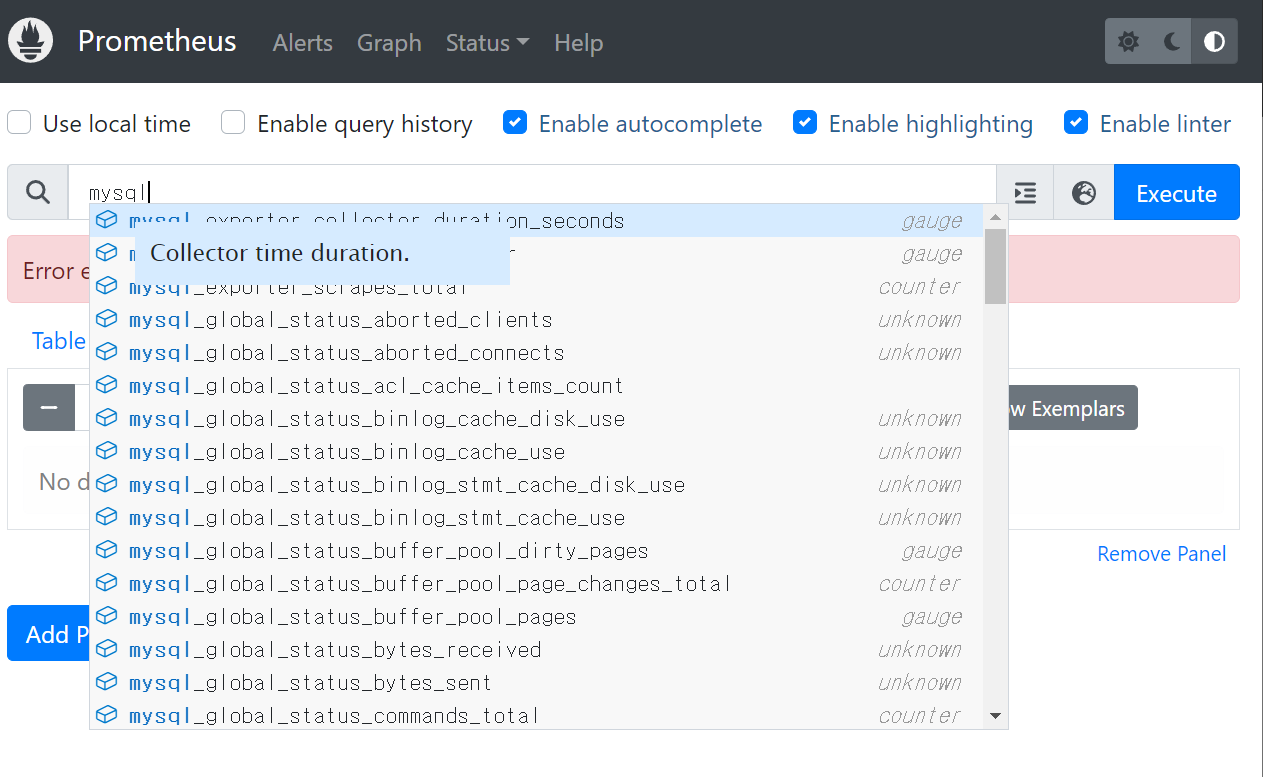The width and height of the screenshot is (1263, 777).
Task: Open the metrics explorer globe icon
Action: point(1084,193)
